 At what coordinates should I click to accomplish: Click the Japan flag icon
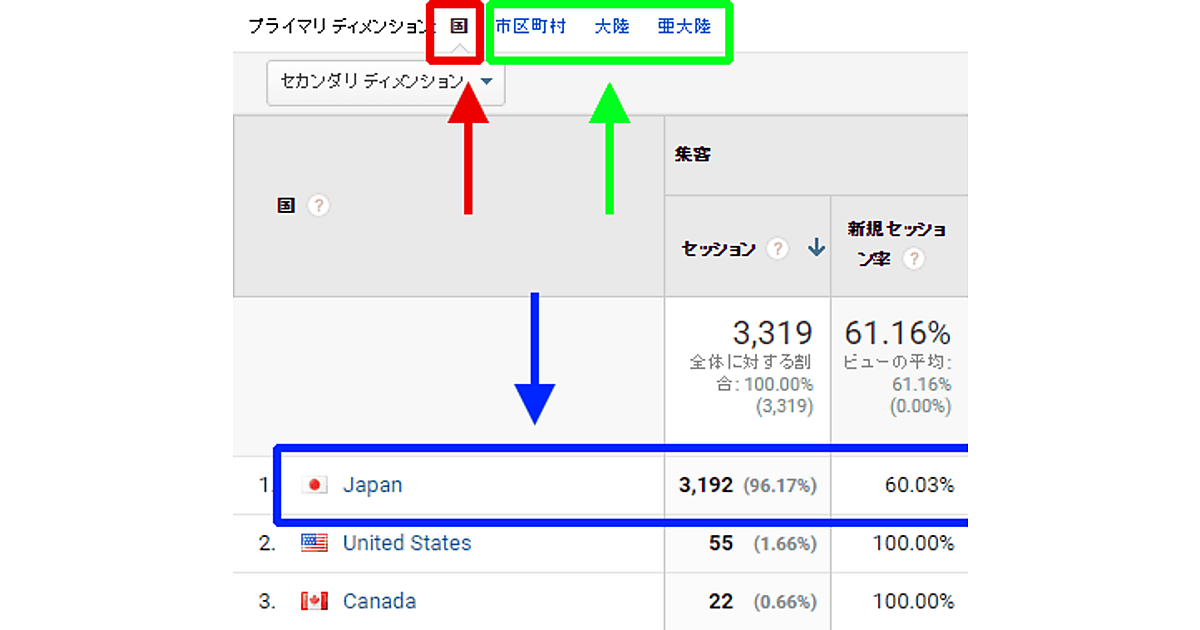(314, 485)
